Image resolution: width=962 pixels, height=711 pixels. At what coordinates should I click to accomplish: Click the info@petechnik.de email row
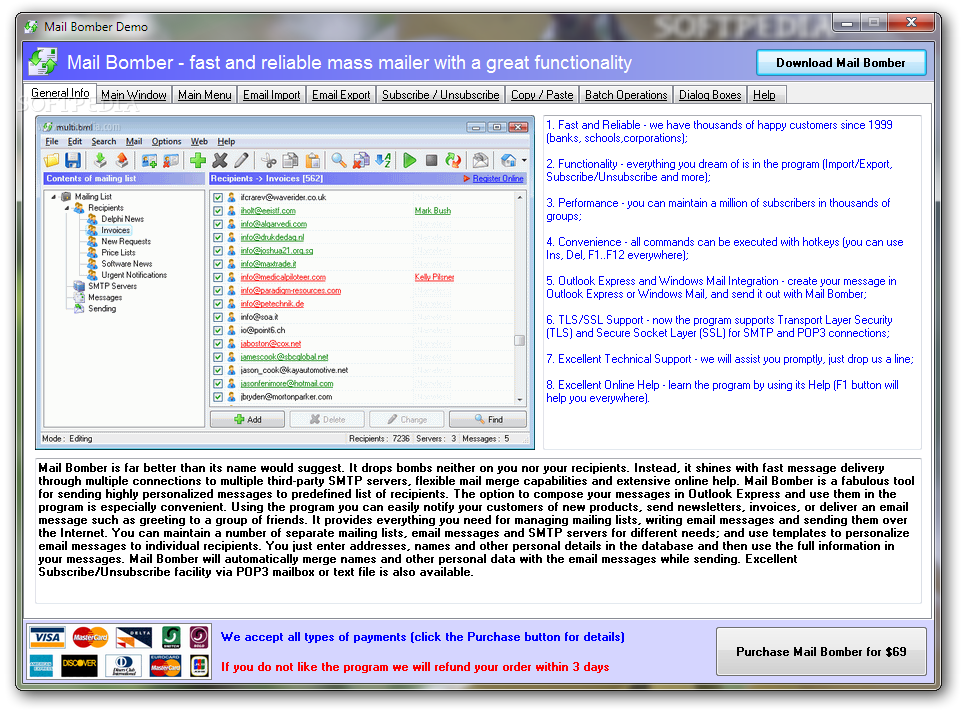272,304
